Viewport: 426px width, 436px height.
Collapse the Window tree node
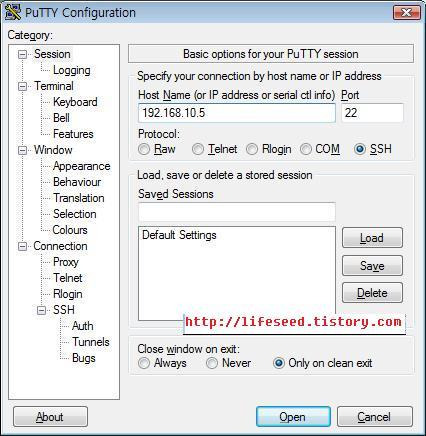(x=22, y=150)
